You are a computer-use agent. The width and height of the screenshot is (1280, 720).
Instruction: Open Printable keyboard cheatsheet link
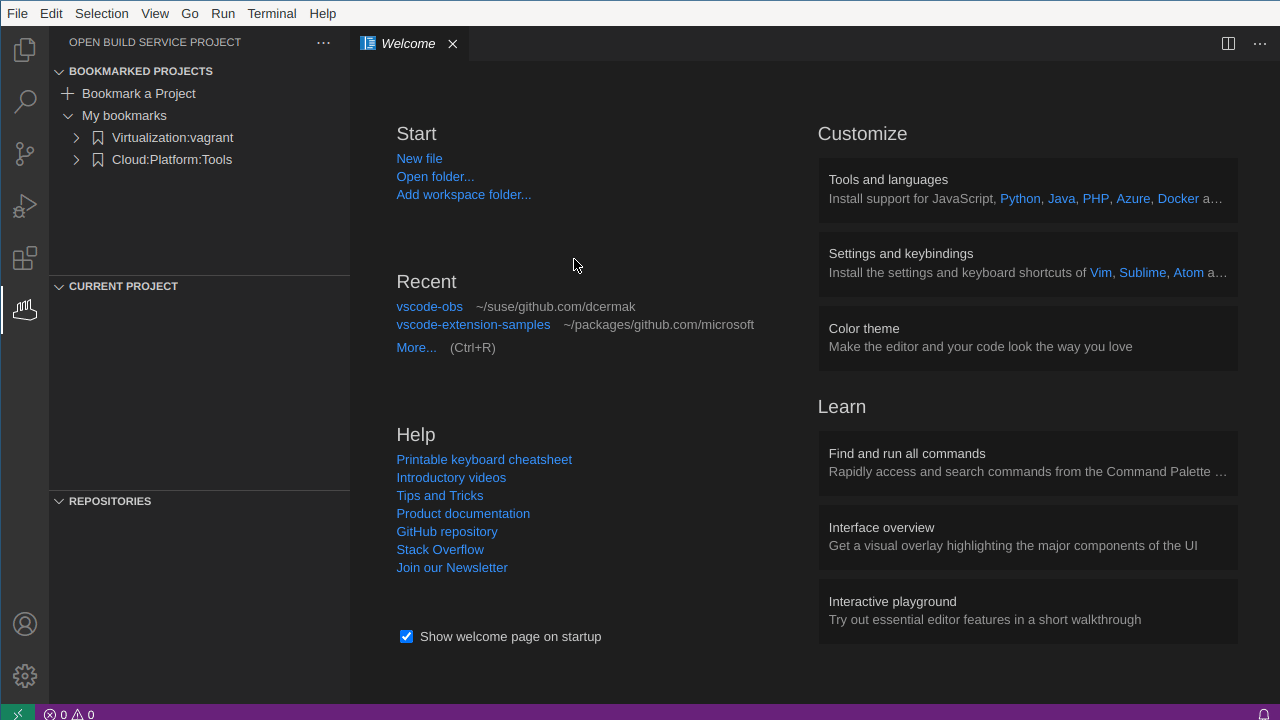point(484,460)
